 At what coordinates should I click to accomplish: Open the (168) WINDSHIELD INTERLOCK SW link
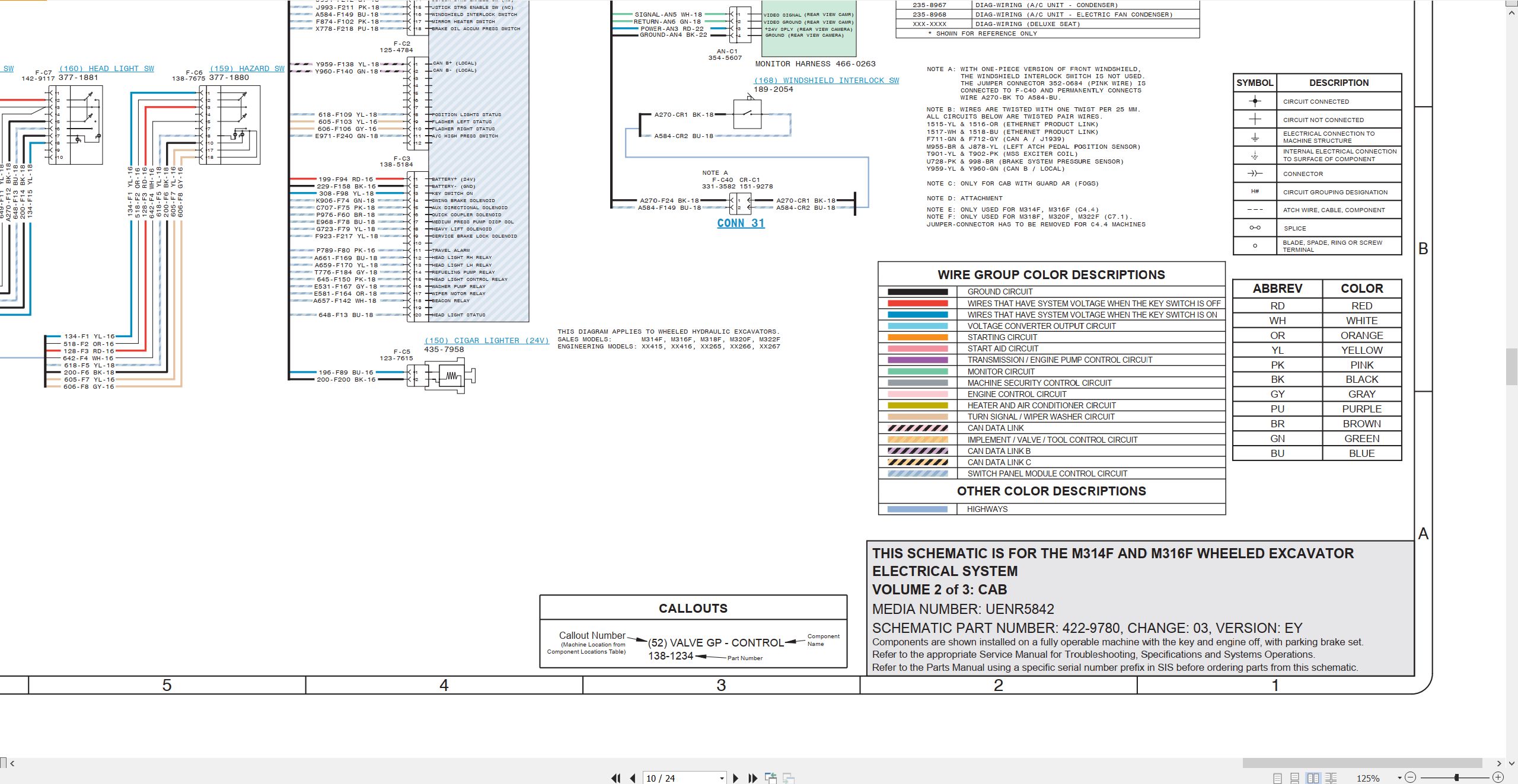click(x=827, y=81)
